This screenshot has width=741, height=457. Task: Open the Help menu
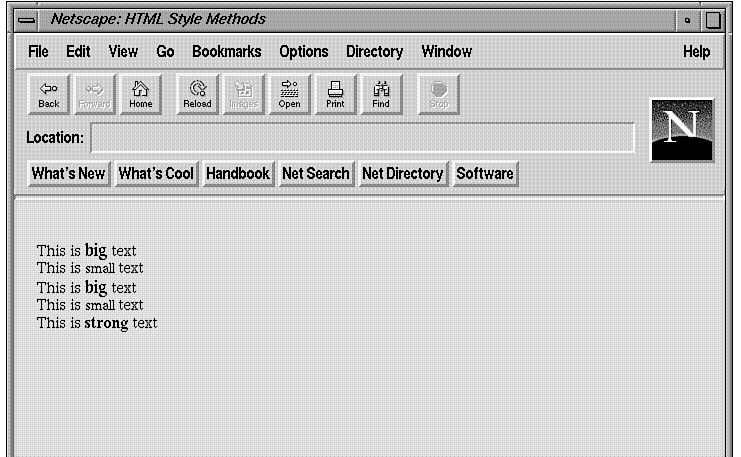pyautogui.click(x=696, y=52)
